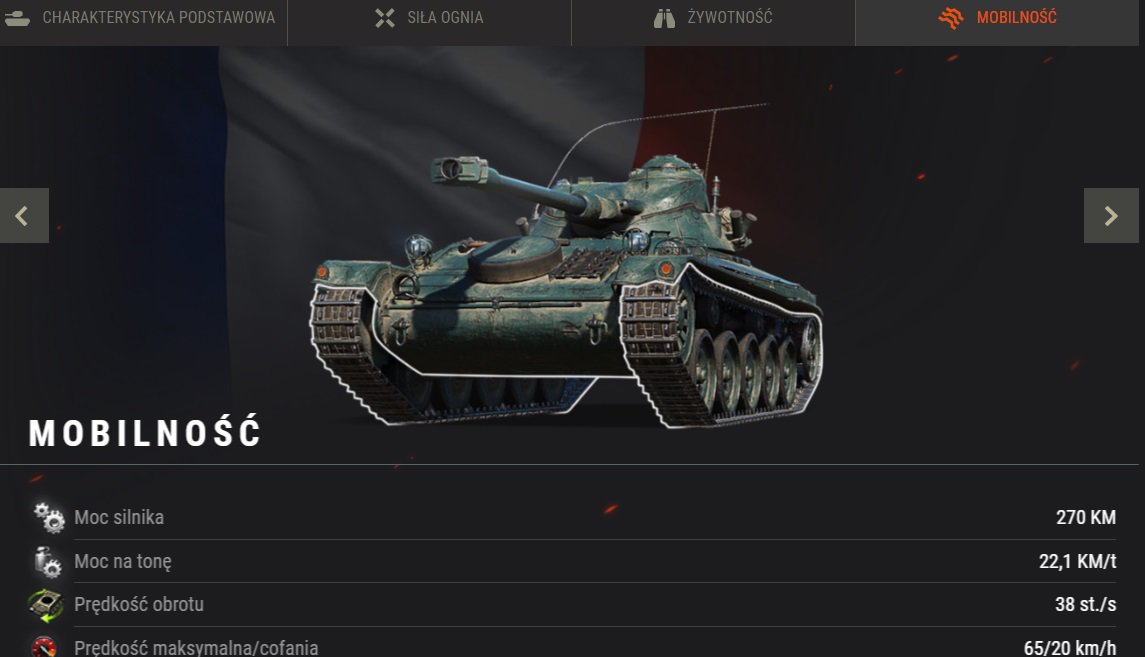Viewport: 1145px width, 657px height.
Task: Click the Prędkość maksymalna/cofania label
Action: tap(196, 648)
